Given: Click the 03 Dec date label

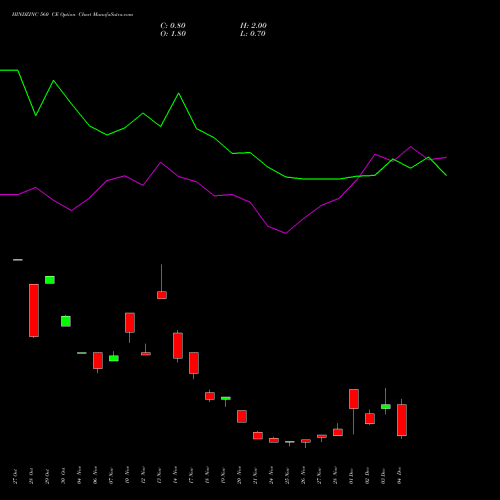Looking at the screenshot, I should tap(383, 476).
